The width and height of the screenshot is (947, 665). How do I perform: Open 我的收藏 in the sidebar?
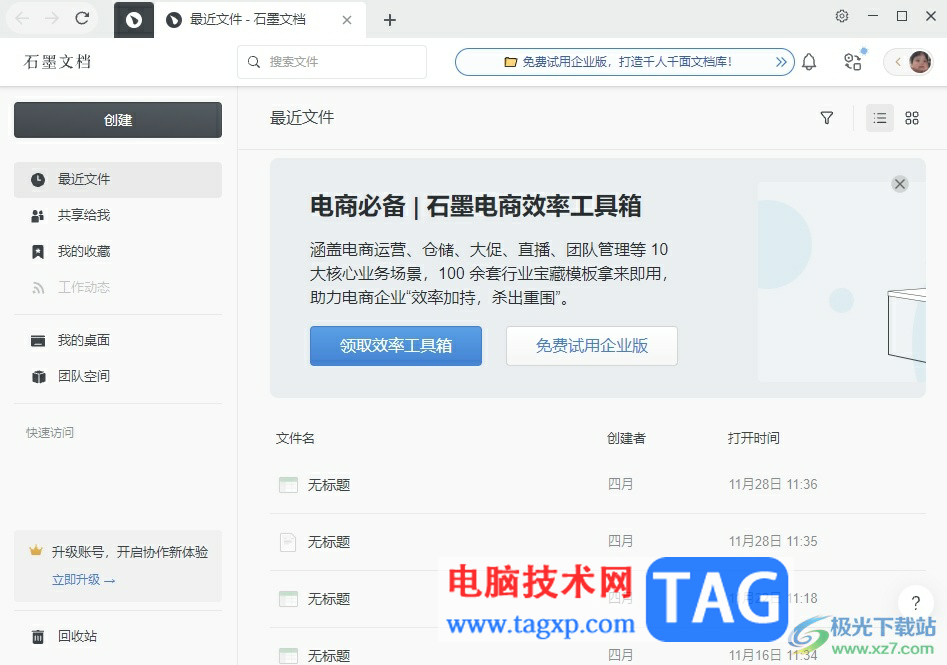tap(118, 251)
